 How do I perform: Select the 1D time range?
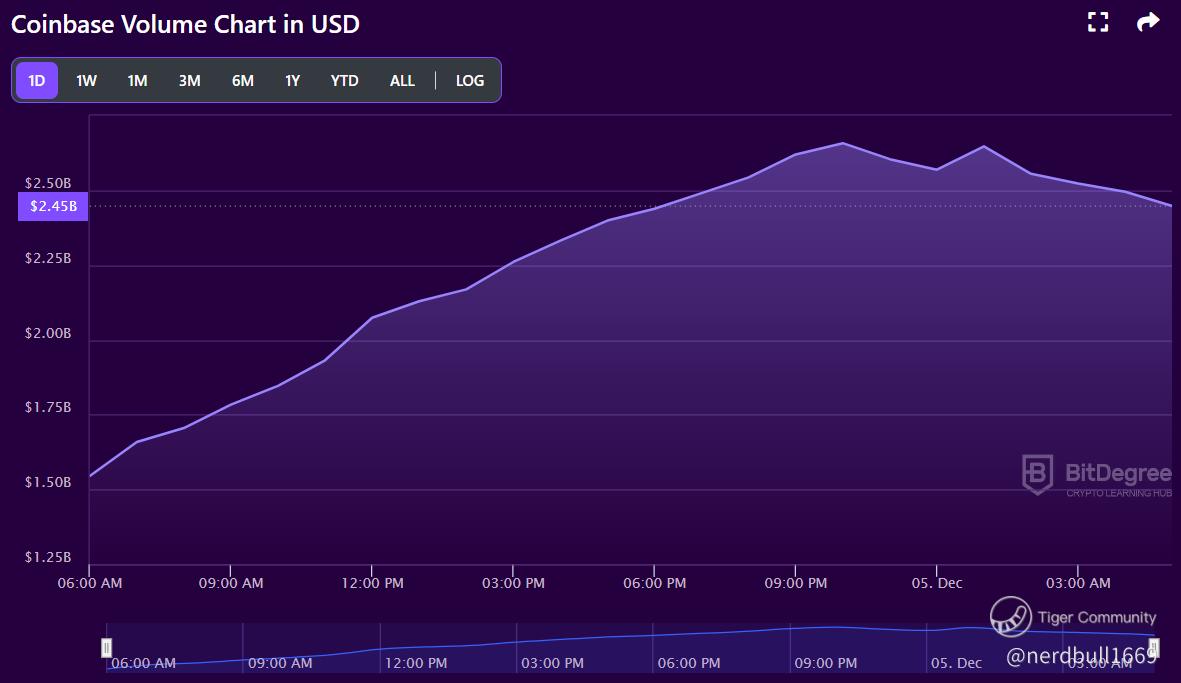[x=37, y=81]
